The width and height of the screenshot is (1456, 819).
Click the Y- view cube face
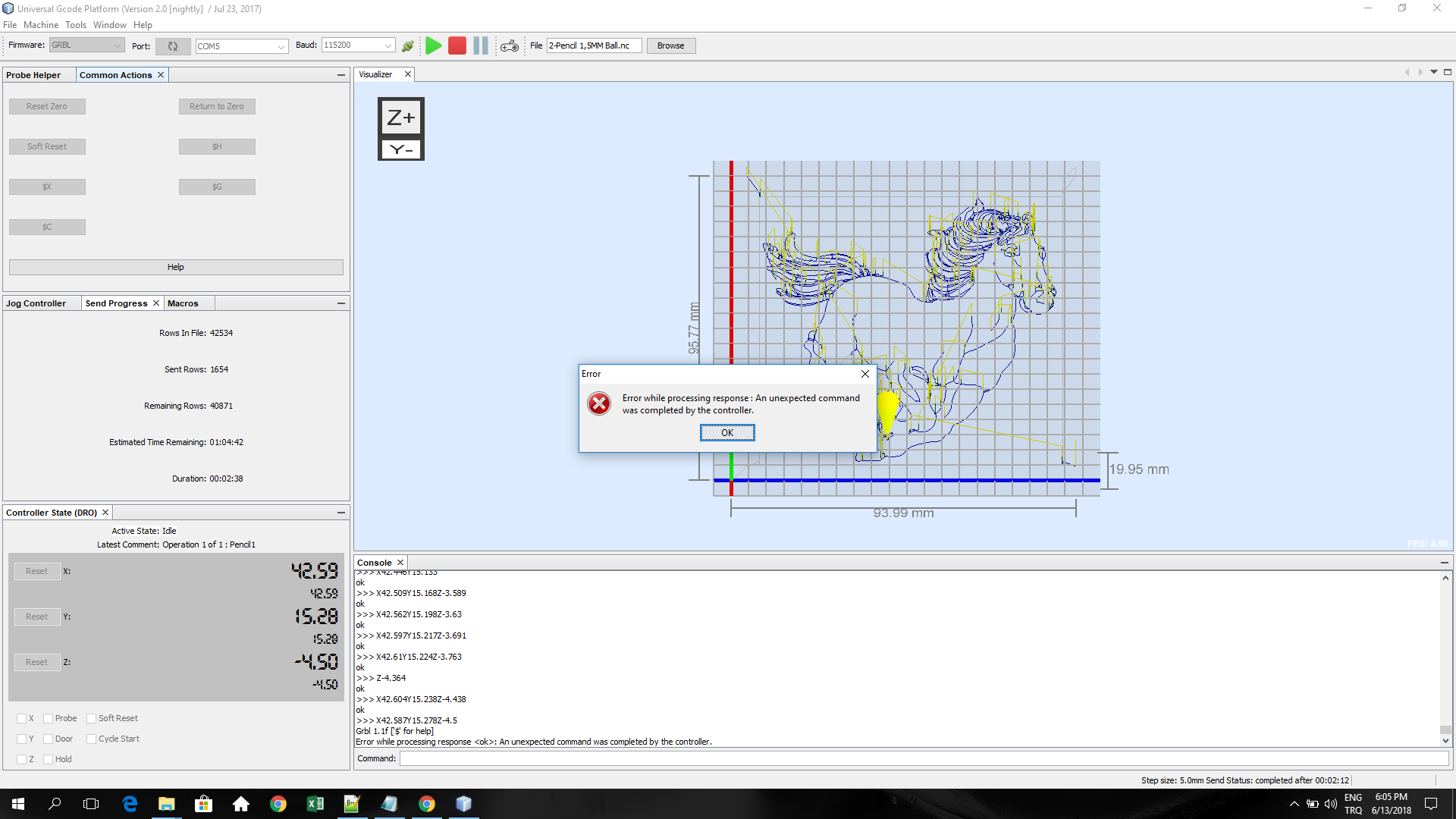click(400, 149)
